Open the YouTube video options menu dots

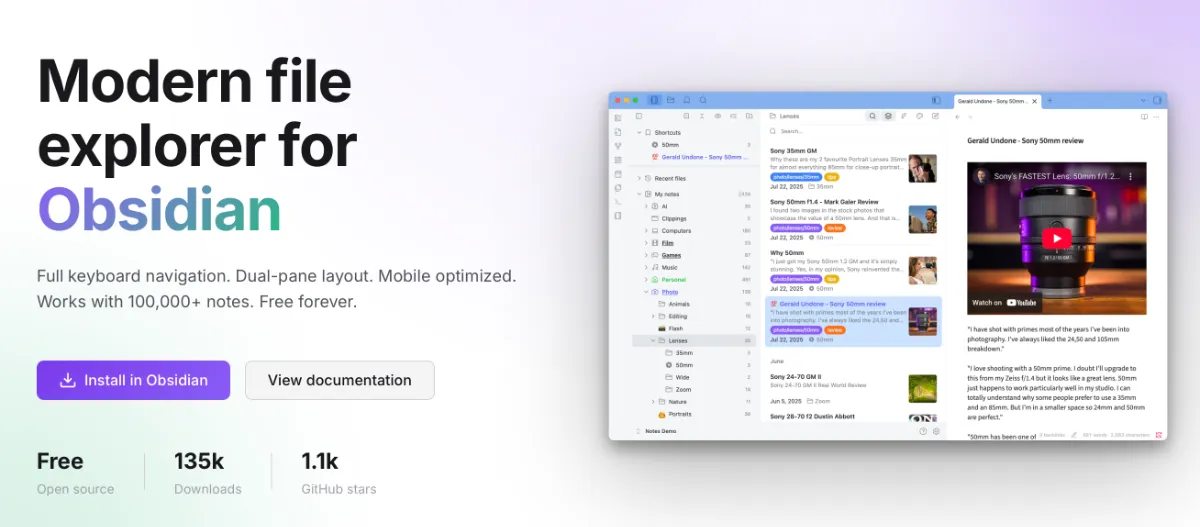[1131, 176]
